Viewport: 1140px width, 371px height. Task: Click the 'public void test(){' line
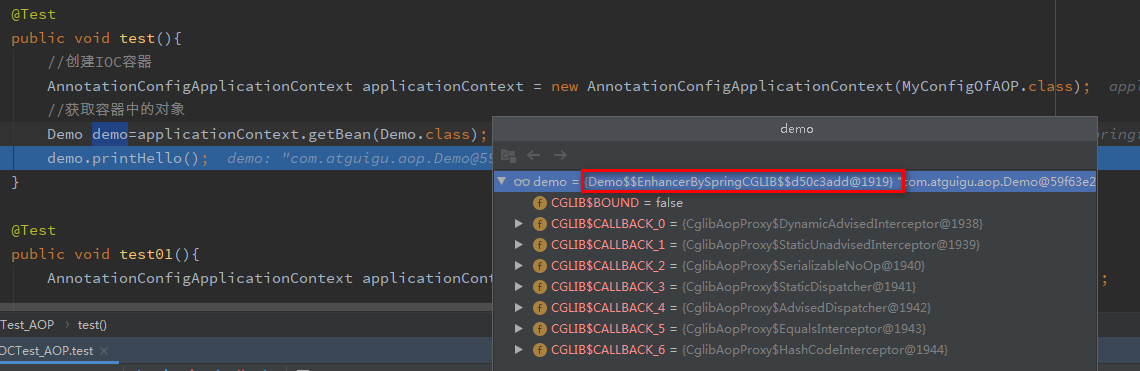click(x=96, y=38)
